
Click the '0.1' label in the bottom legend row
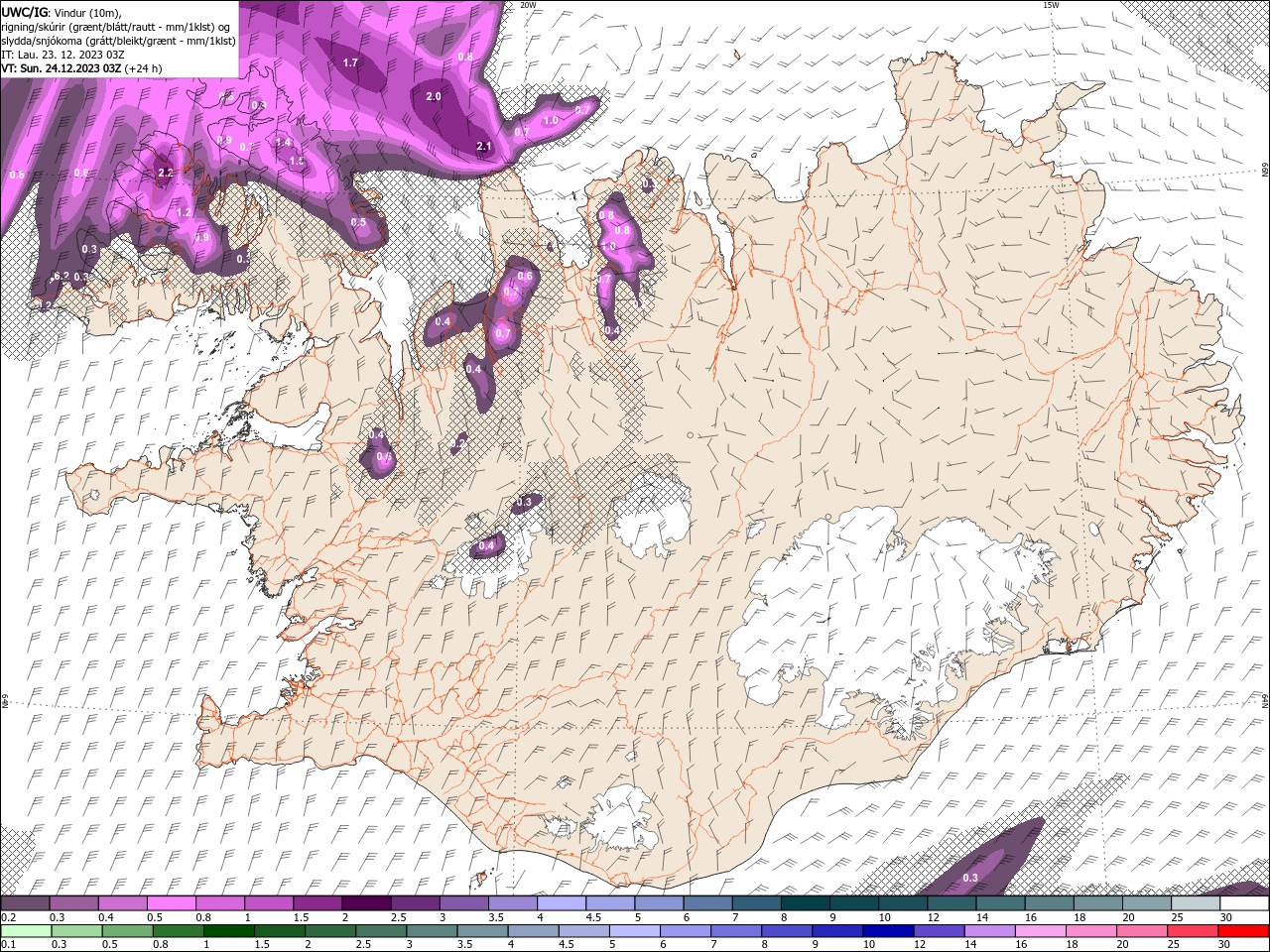9,944
